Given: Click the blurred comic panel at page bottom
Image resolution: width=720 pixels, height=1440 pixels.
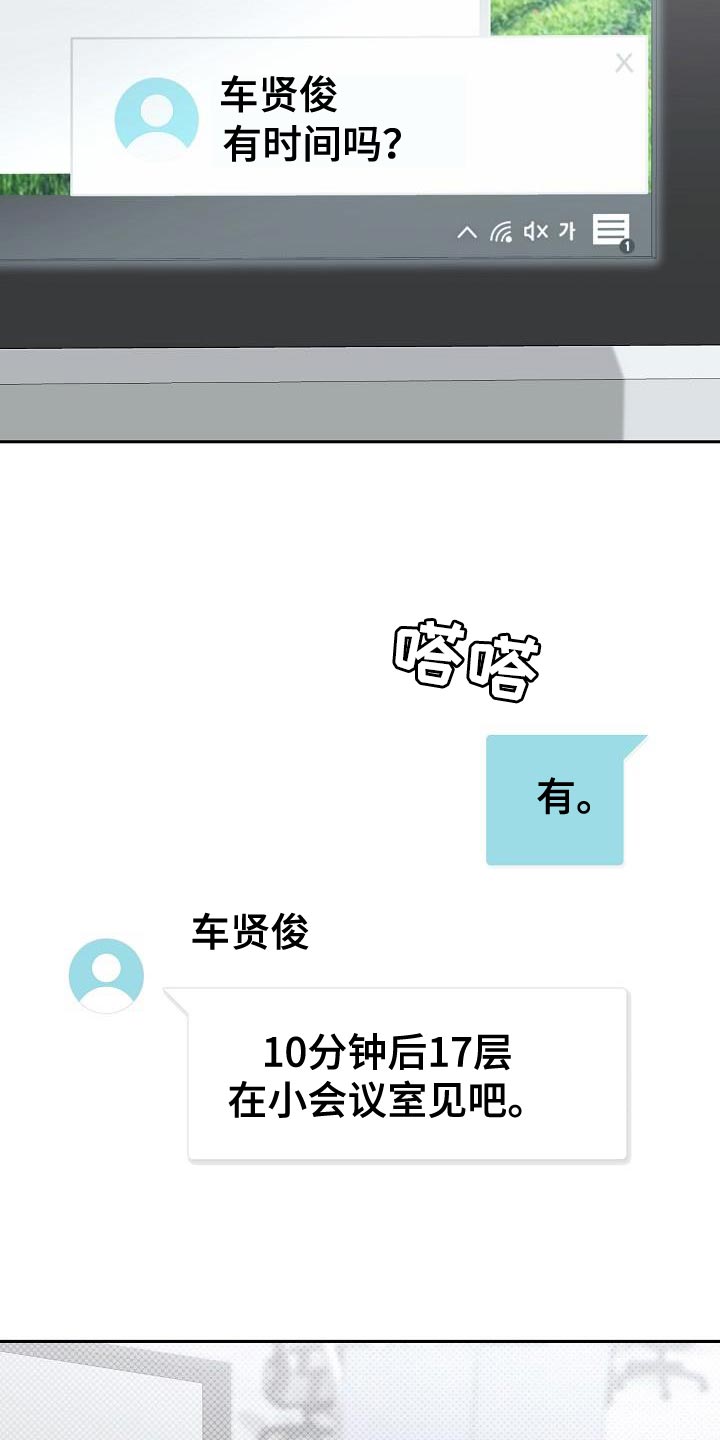Looking at the screenshot, I should (x=360, y=1391).
